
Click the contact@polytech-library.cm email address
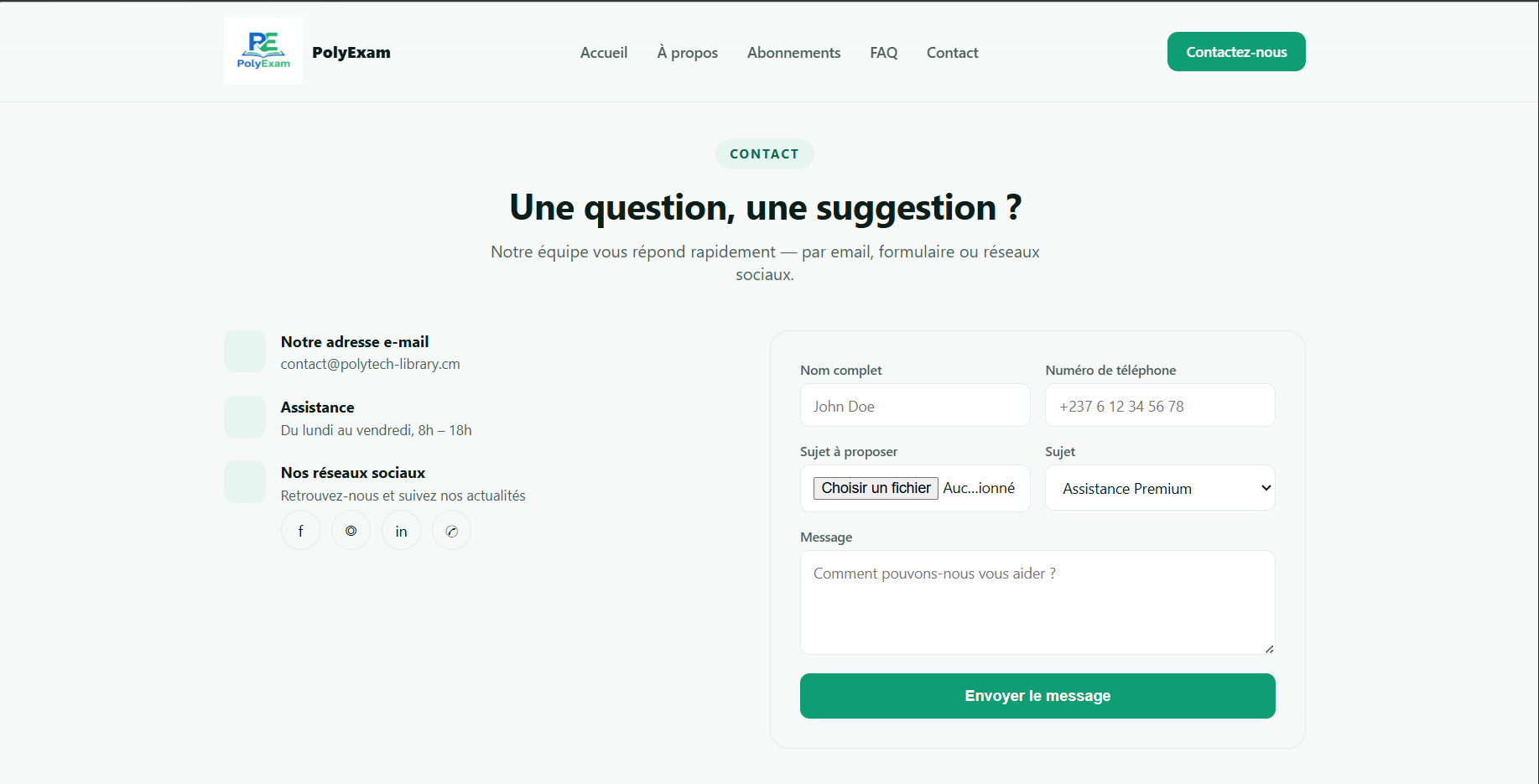(x=370, y=364)
